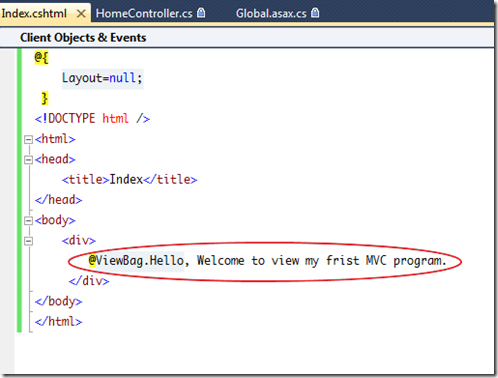The width and height of the screenshot is (498, 378).
Task: Close the Index.cshtml tab
Action: click(81, 14)
